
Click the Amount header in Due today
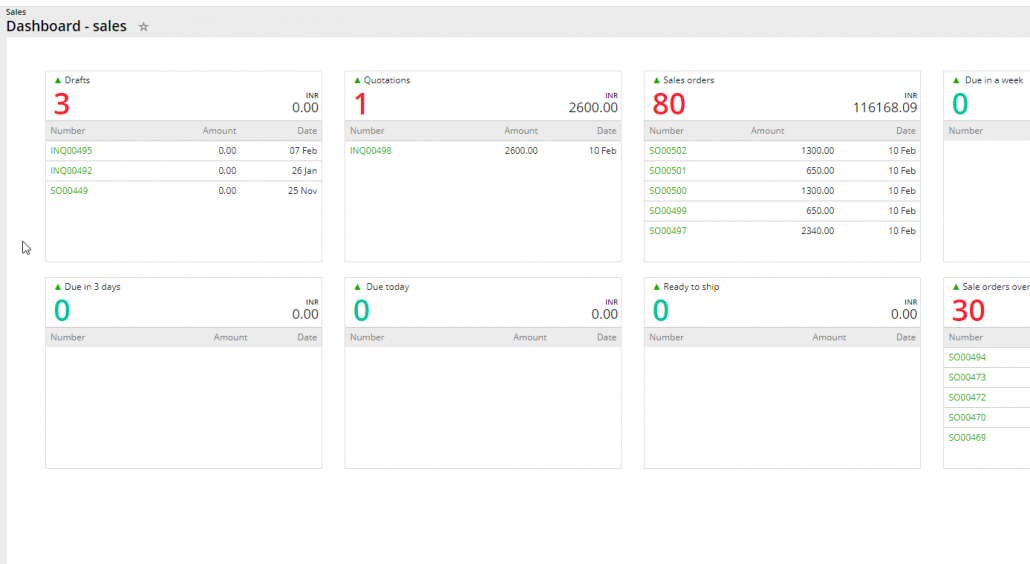(x=529, y=337)
